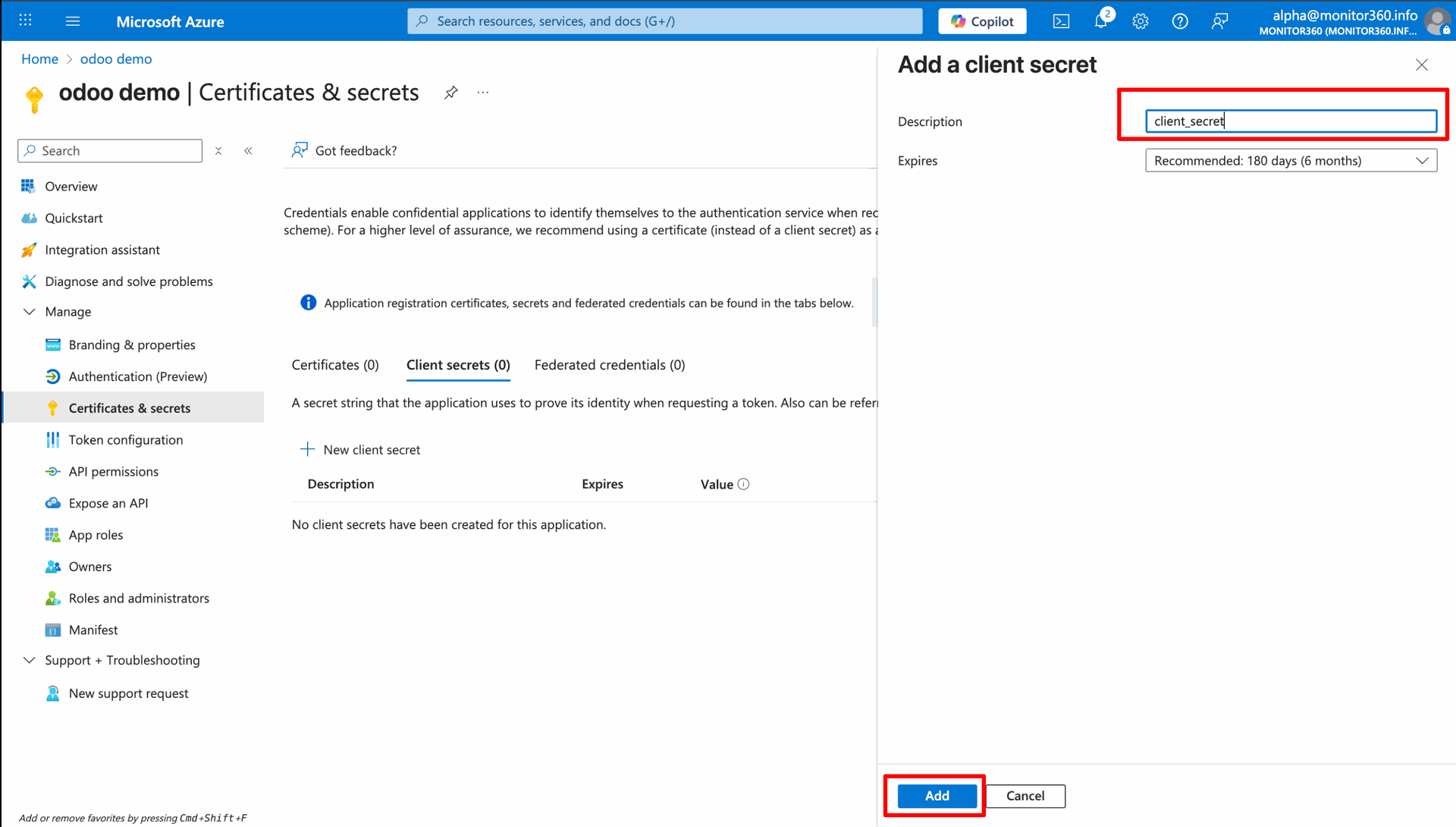Viewport: 1456px width, 827px height.
Task: Switch to Federated credentials (0) tab
Action: (x=610, y=365)
